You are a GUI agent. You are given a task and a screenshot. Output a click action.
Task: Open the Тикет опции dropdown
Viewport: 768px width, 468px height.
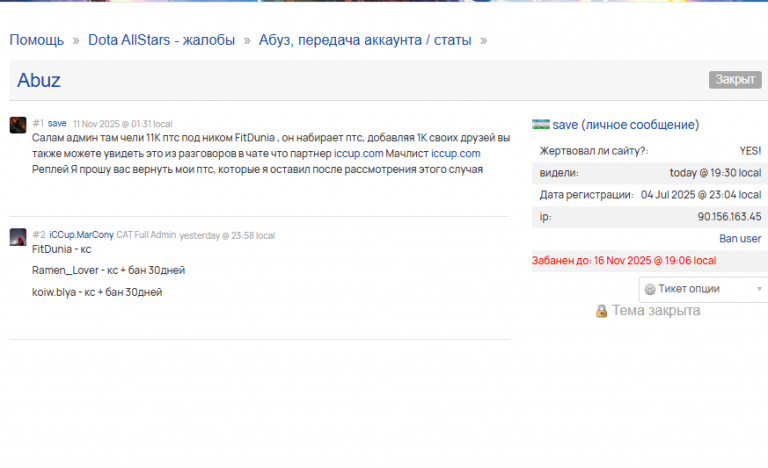tap(703, 289)
